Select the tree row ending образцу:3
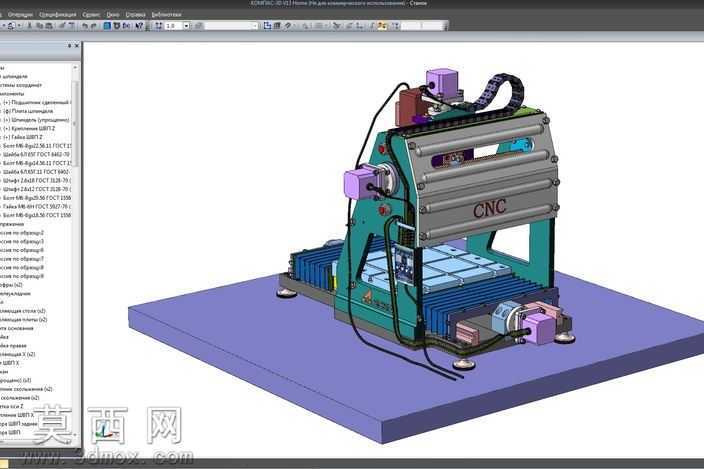The image size is (704, 469). click(22, 241)
